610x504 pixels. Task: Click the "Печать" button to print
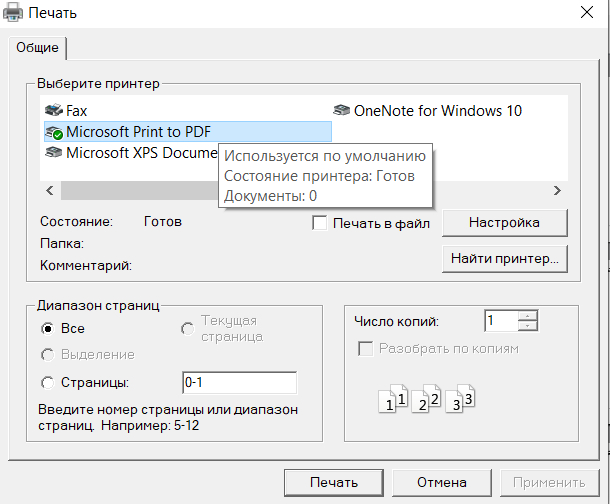(334, 482)
